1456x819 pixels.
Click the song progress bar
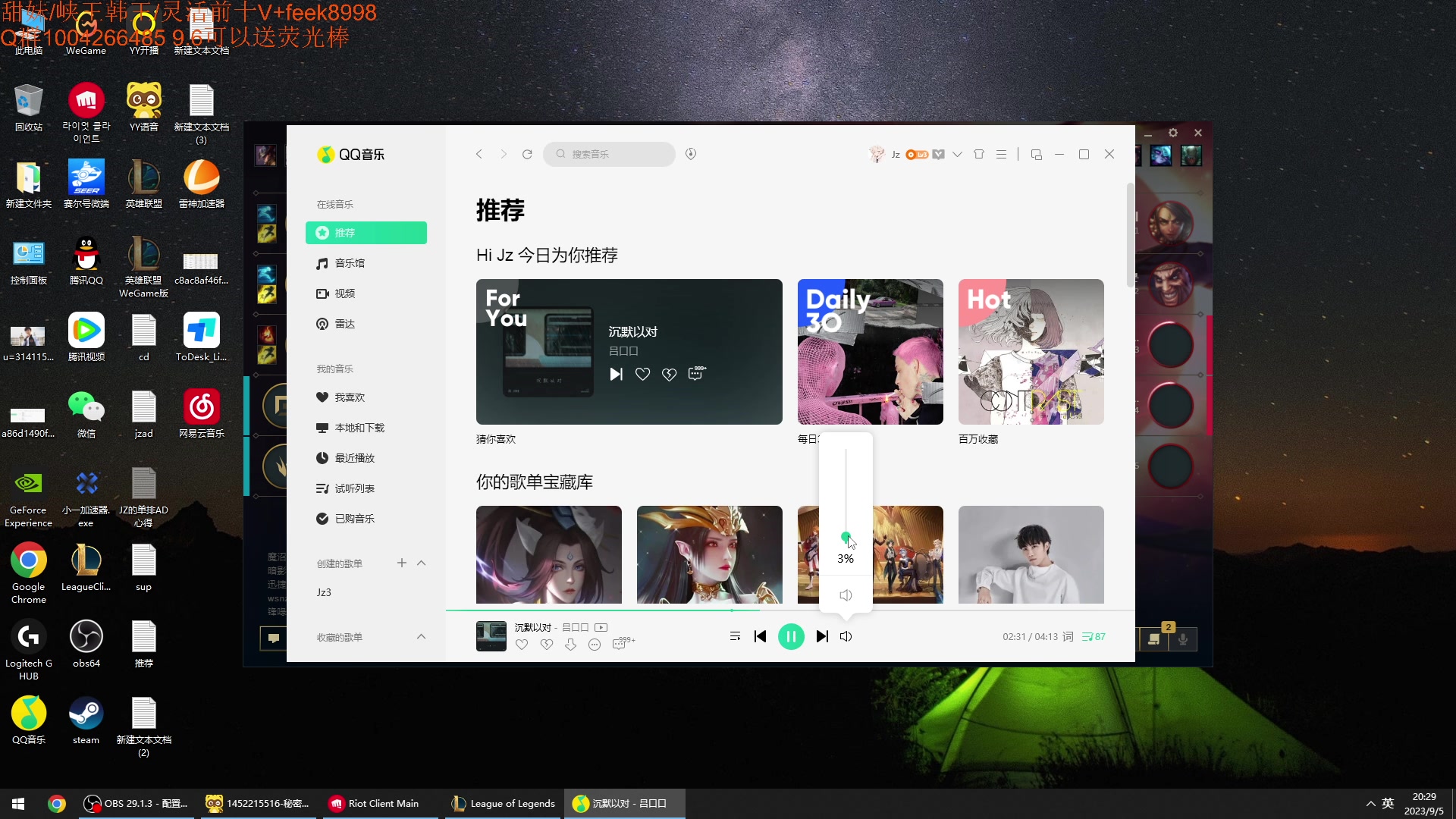pyautogui.click(x=790, y=610)
